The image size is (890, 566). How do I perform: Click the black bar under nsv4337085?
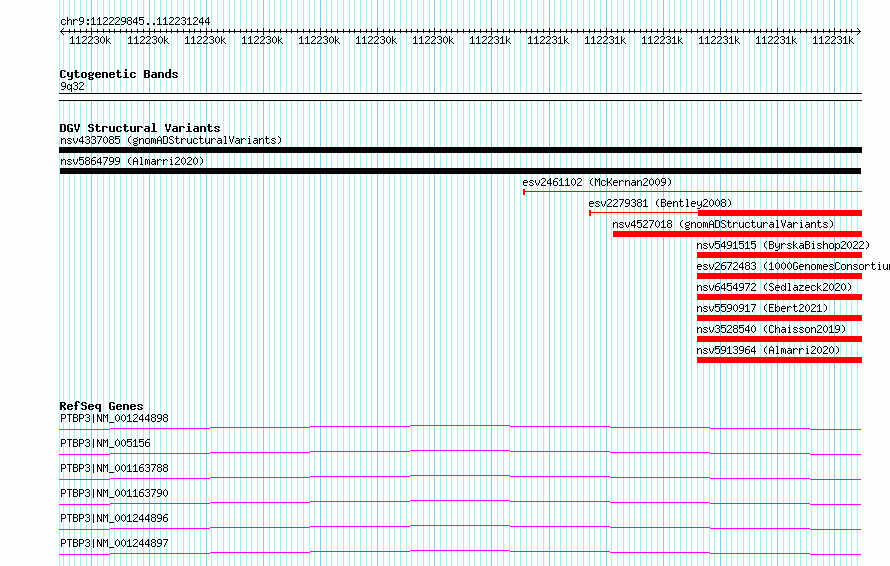pos(460,150)
